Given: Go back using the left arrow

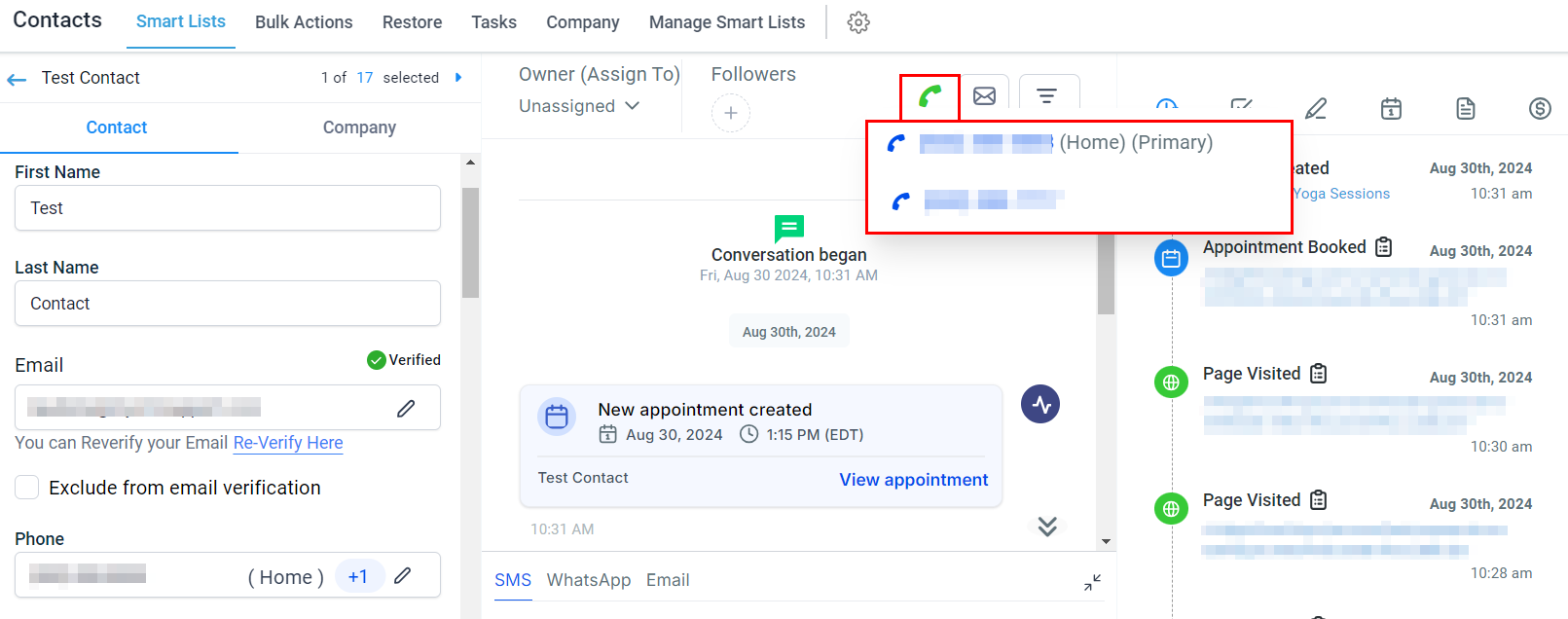Looking at the screenshot, I should 17,79.
